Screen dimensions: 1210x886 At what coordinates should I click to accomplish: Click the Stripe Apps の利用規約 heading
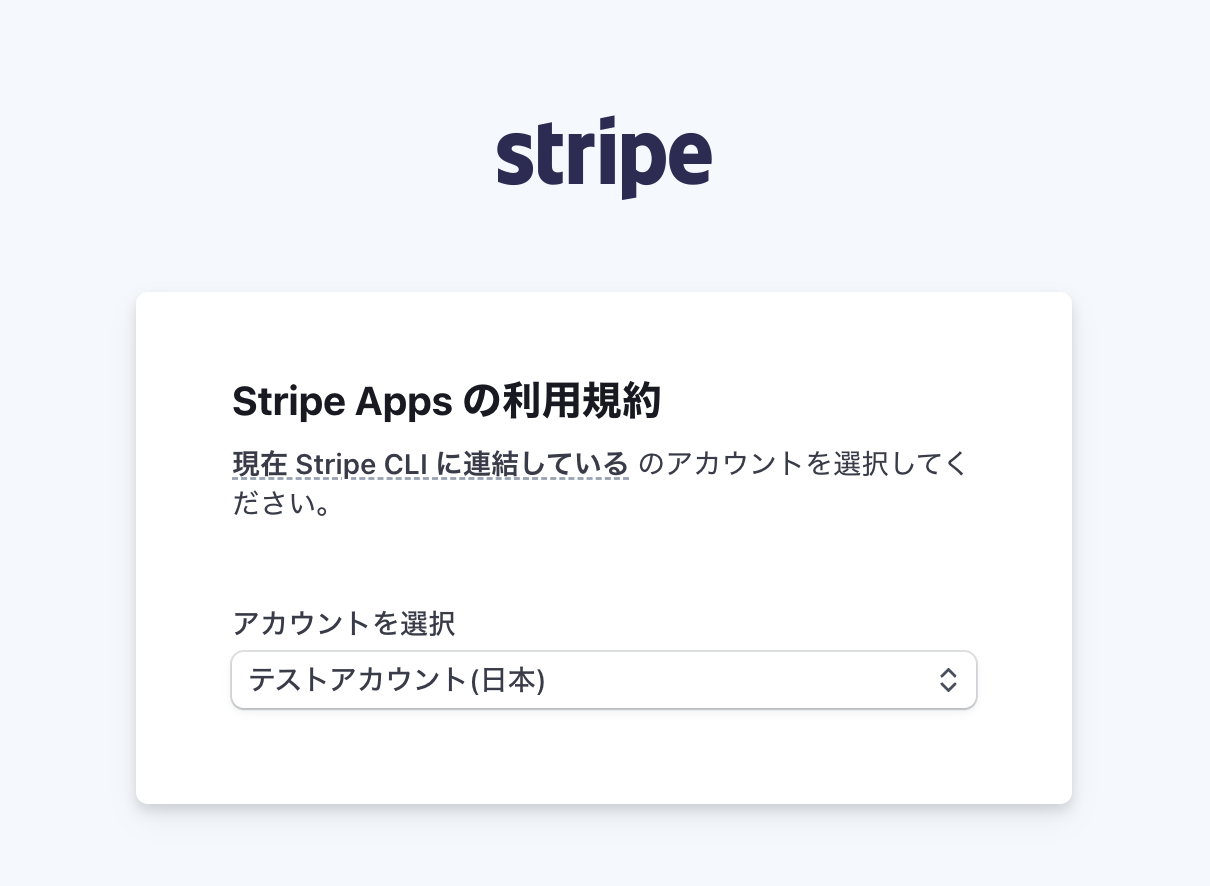click(x=446, y=401)
